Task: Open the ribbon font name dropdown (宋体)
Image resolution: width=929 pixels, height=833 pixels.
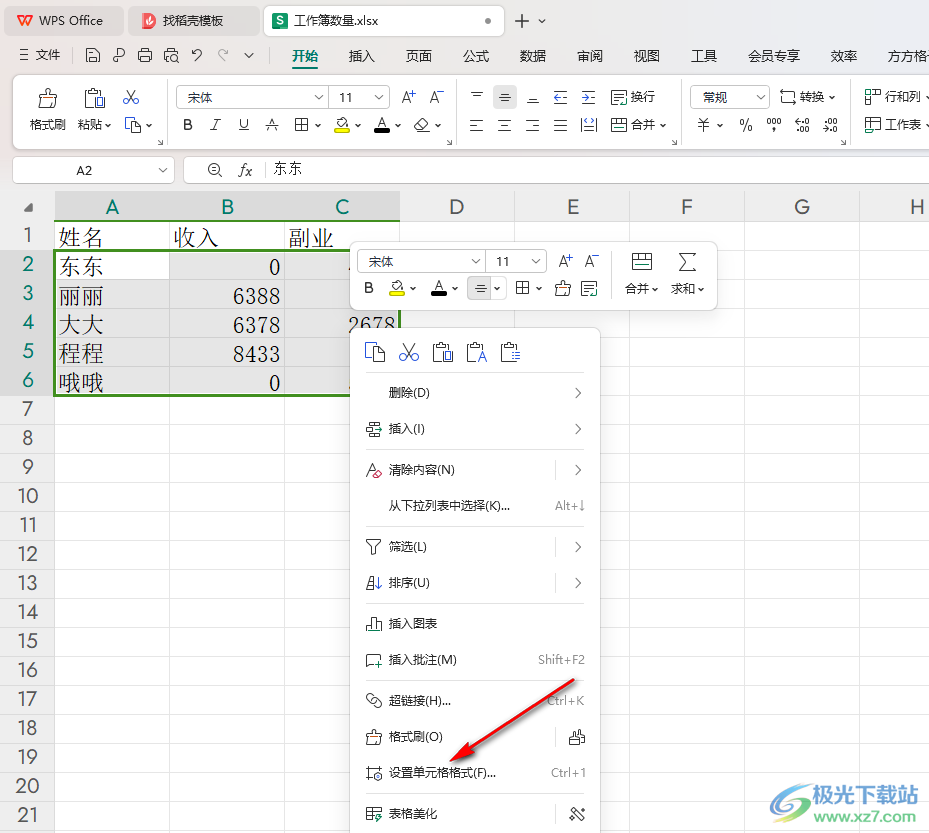Action: 319,97
